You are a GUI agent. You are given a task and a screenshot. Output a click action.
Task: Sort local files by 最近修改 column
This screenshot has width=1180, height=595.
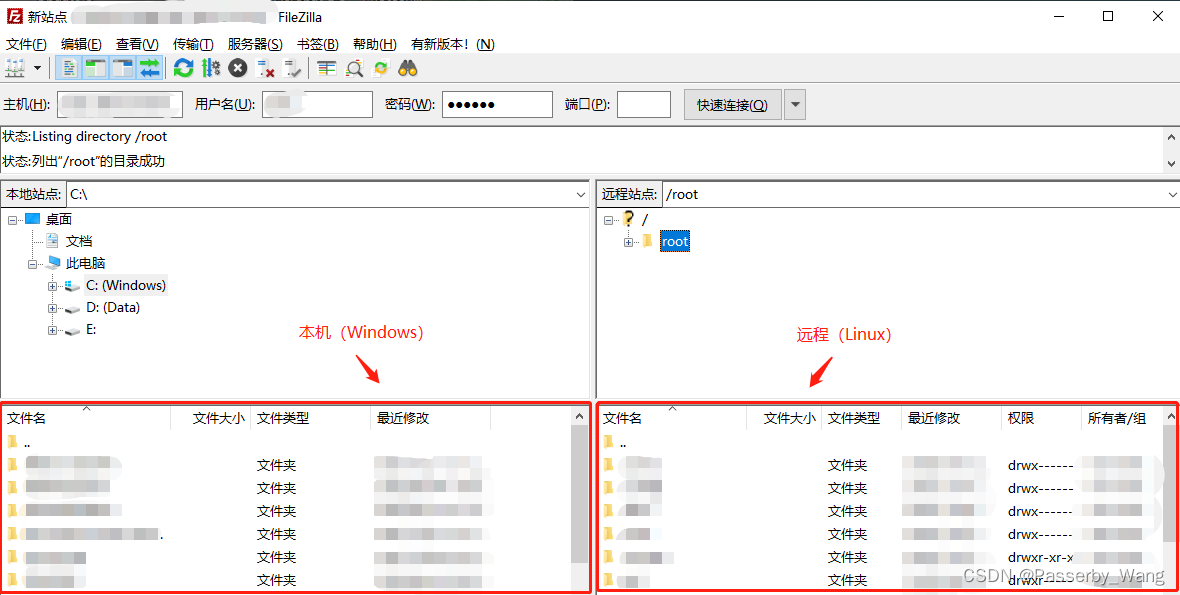430,418
